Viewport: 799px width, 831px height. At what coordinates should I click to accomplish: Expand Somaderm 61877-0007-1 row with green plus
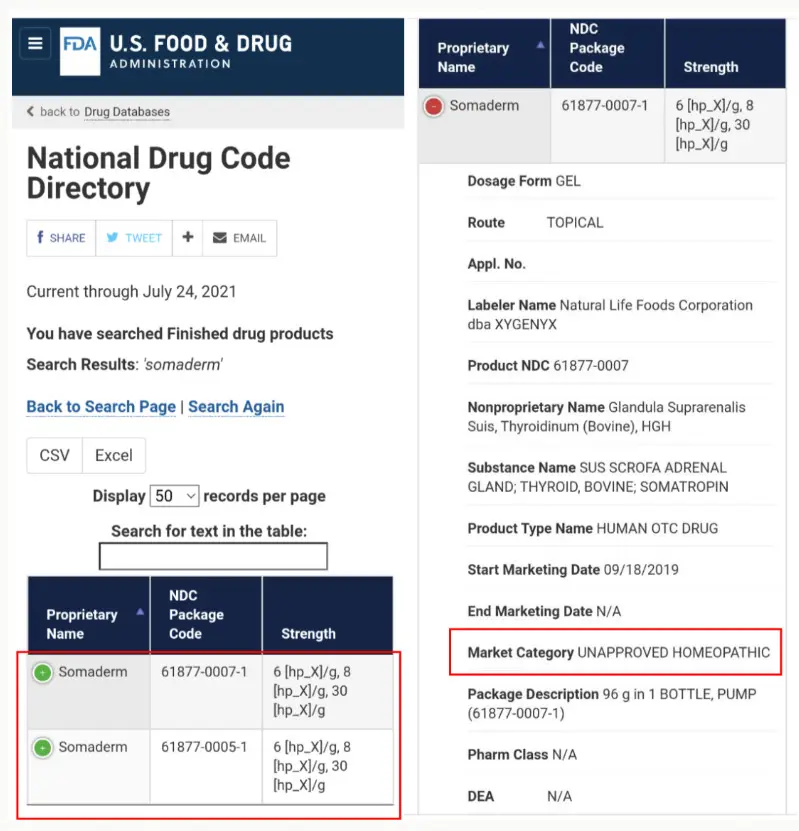[x=42, y=673]
